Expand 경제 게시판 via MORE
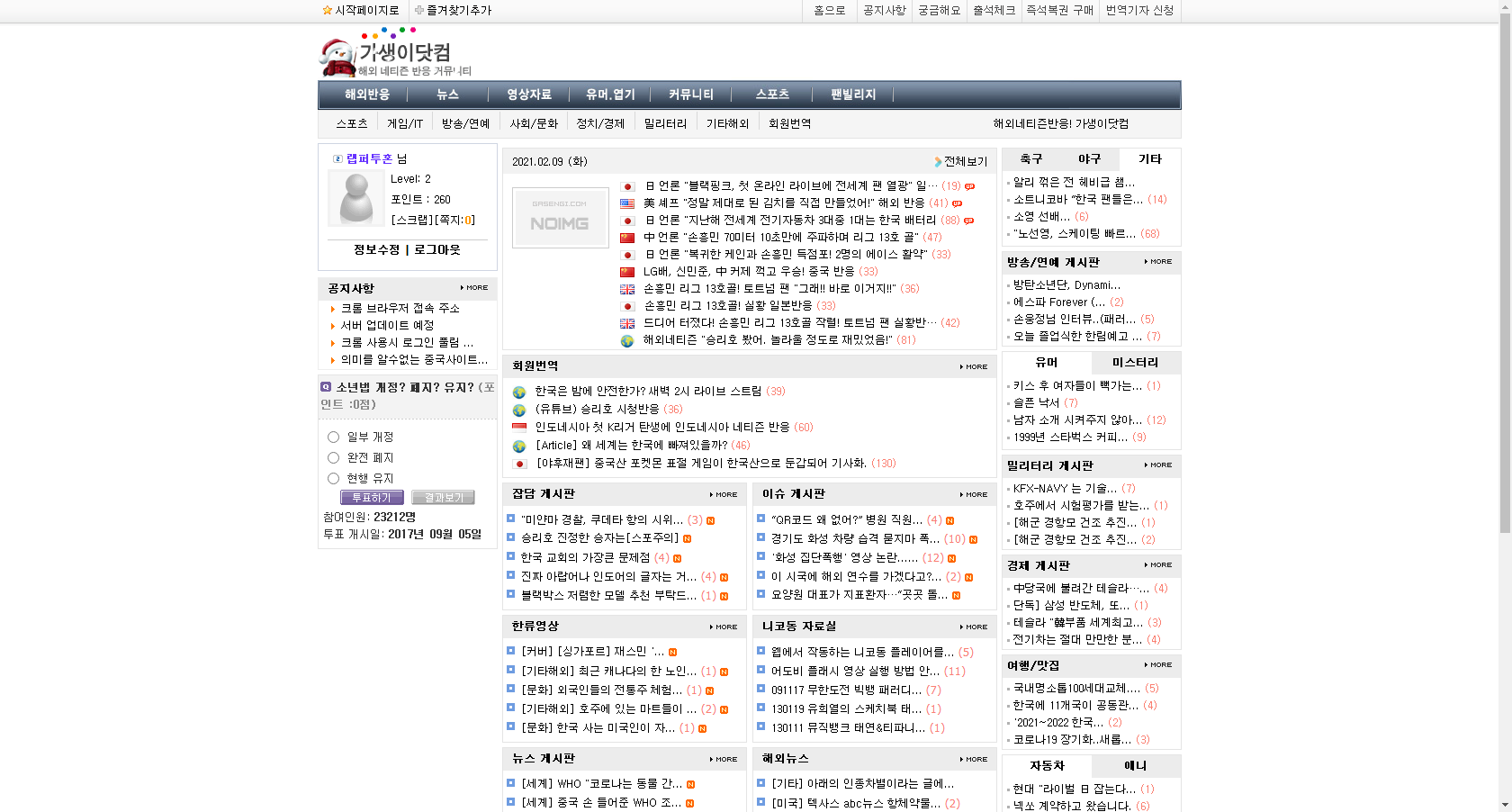Viewport: 1512px width, 812px height. click(x=1158, y=565)
